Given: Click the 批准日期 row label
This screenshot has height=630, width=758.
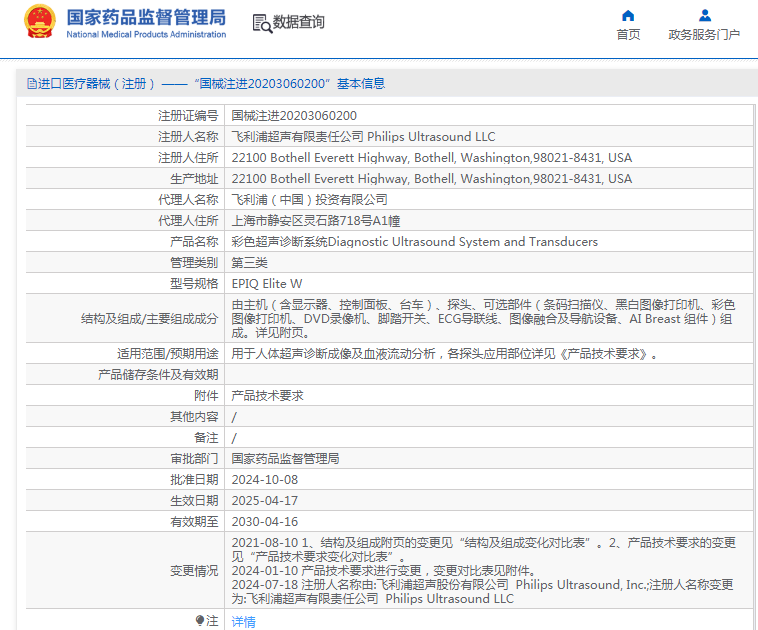Looking at the screenshot, I should click(x=194, y=480).
